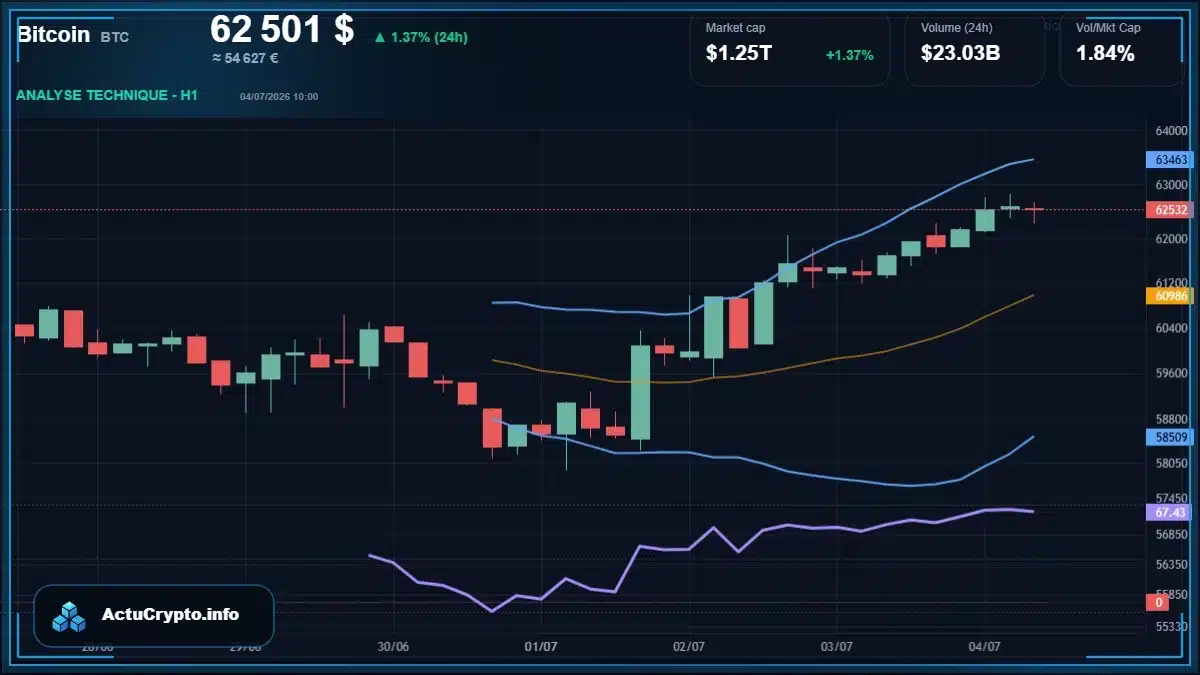Click the 04/07/2026 10:00 timestamp
The image size is (1200, 675).
click(x=279, y=97)
